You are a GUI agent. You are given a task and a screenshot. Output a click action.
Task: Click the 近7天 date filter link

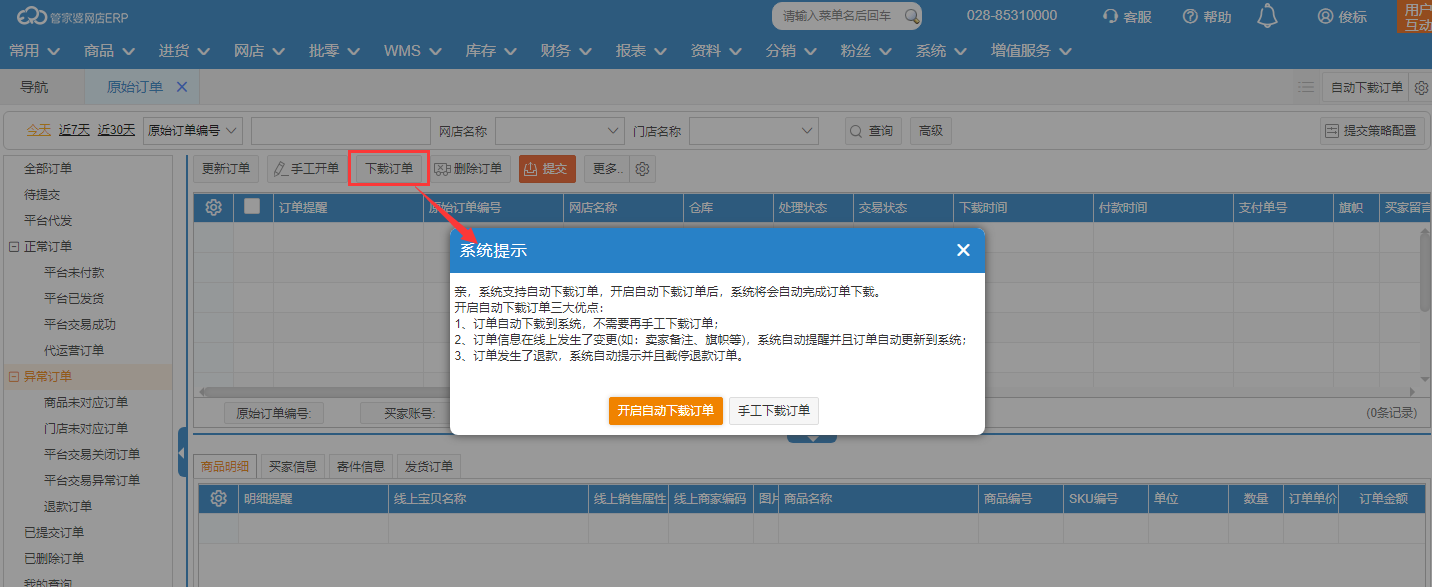[x=74, y=130]
